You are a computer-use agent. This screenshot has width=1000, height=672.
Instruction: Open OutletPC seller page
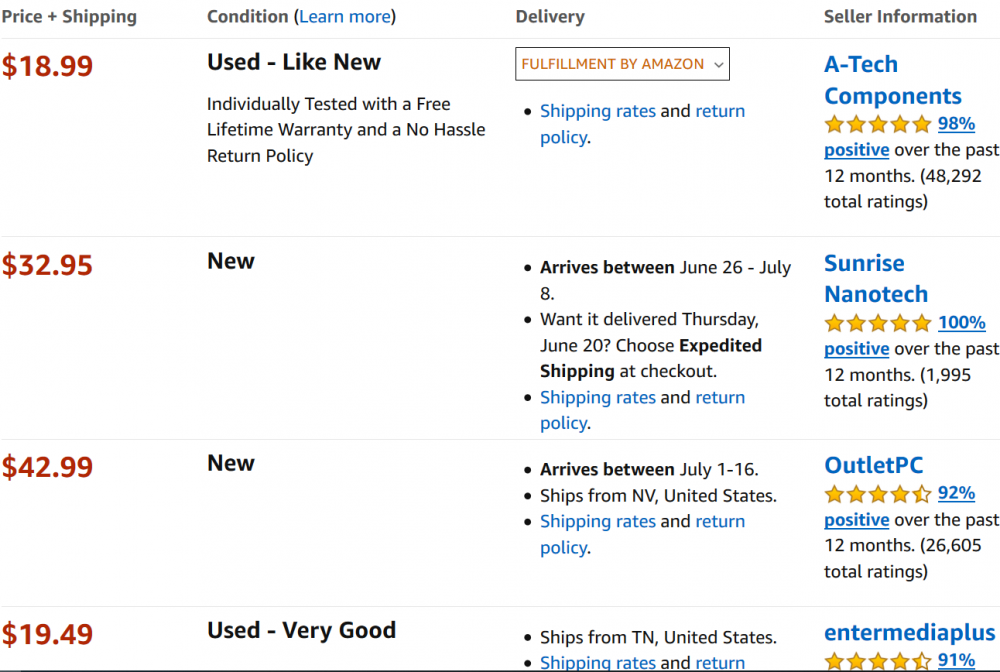pyautogui.click(x=873, y=465)
